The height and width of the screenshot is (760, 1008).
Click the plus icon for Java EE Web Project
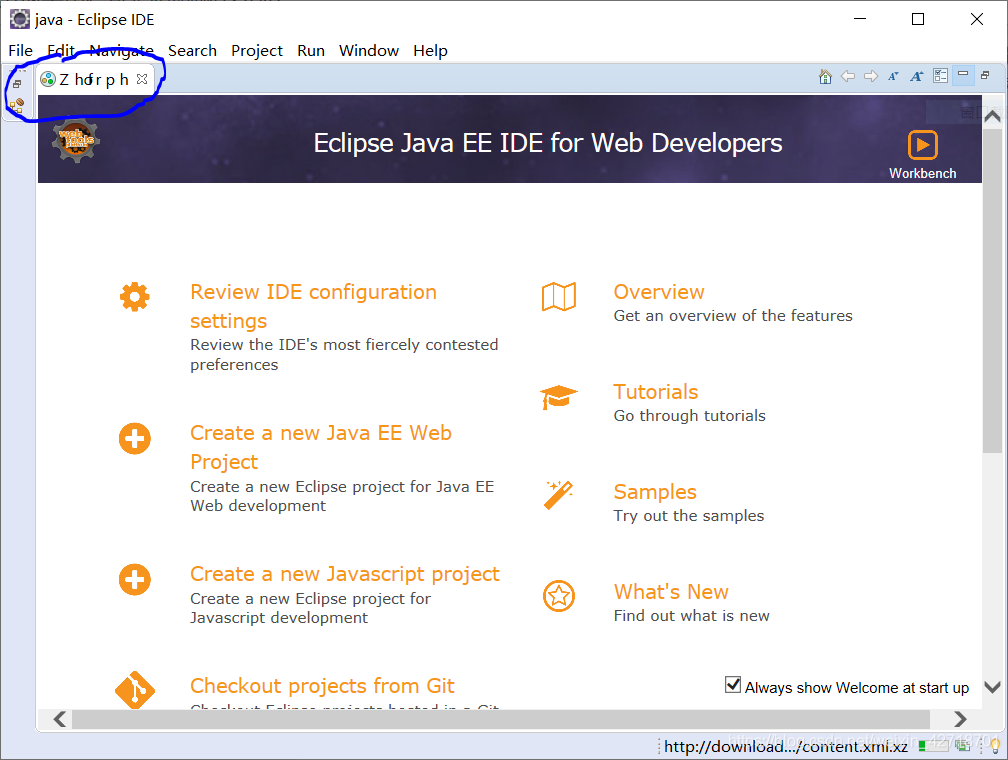[x=134, y=439]
